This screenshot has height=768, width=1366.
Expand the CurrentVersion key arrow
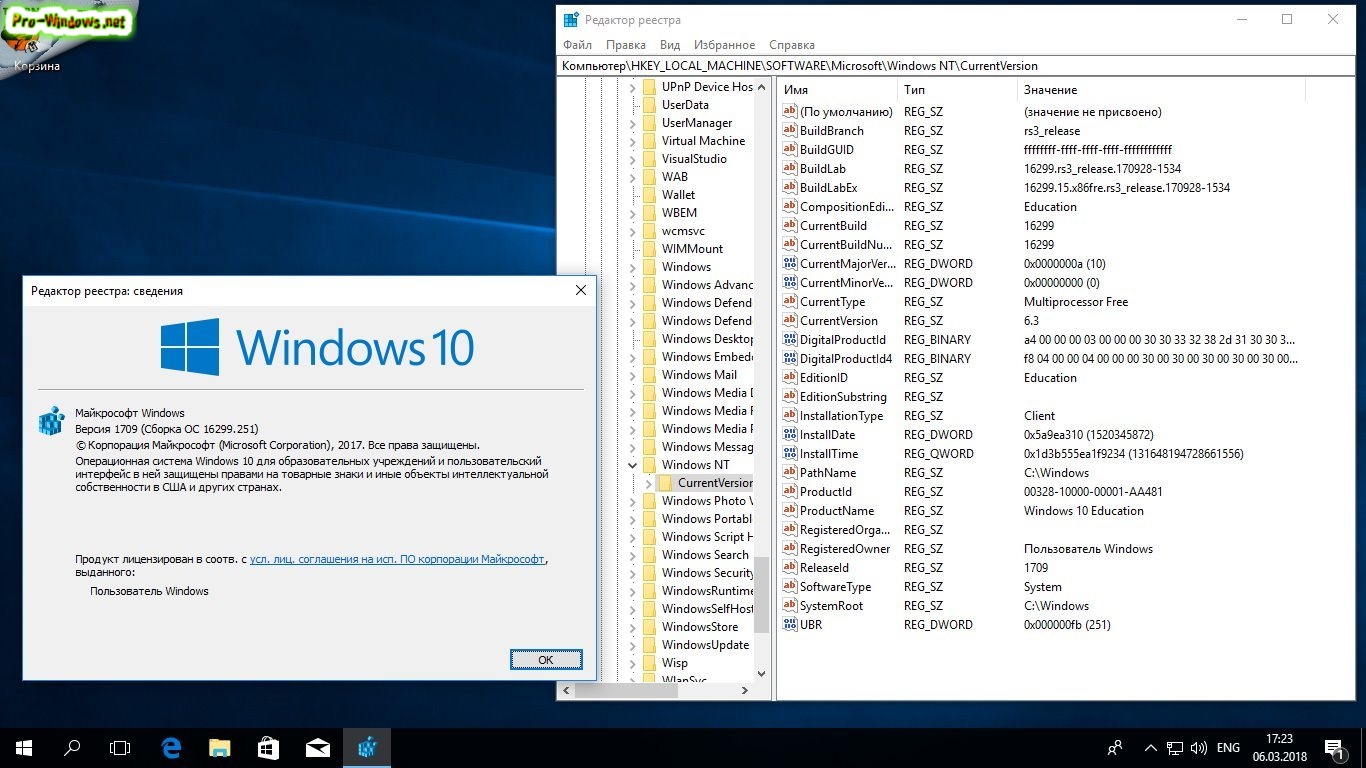click(649, 483)
